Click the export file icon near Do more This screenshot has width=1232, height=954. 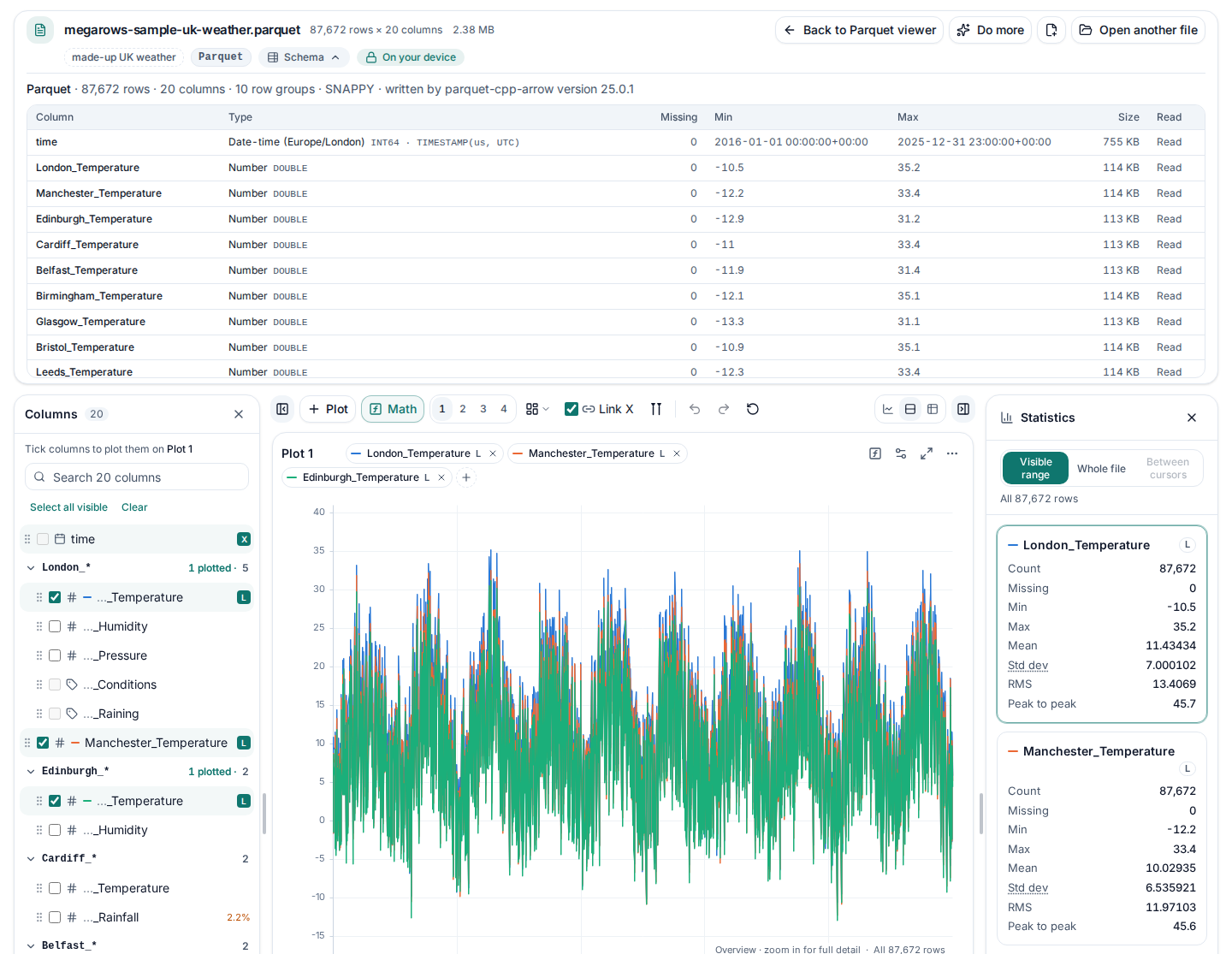[1051, 30]
